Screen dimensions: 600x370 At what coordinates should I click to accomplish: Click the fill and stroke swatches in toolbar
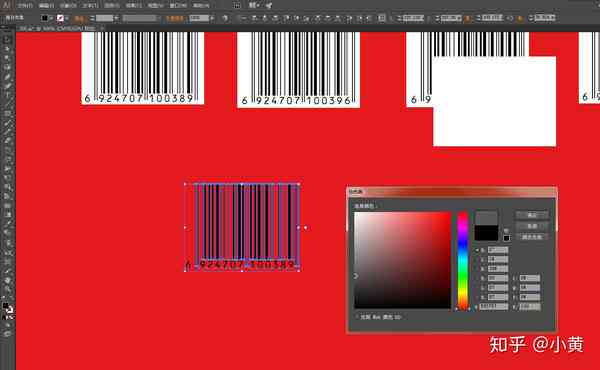tap(8, 308)
